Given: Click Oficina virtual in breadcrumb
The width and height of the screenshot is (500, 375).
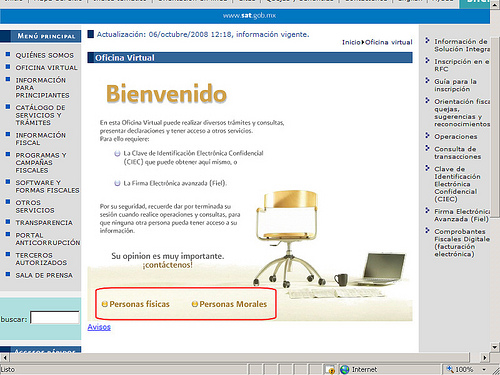Looking at the screenshot, I should [389, 42].
